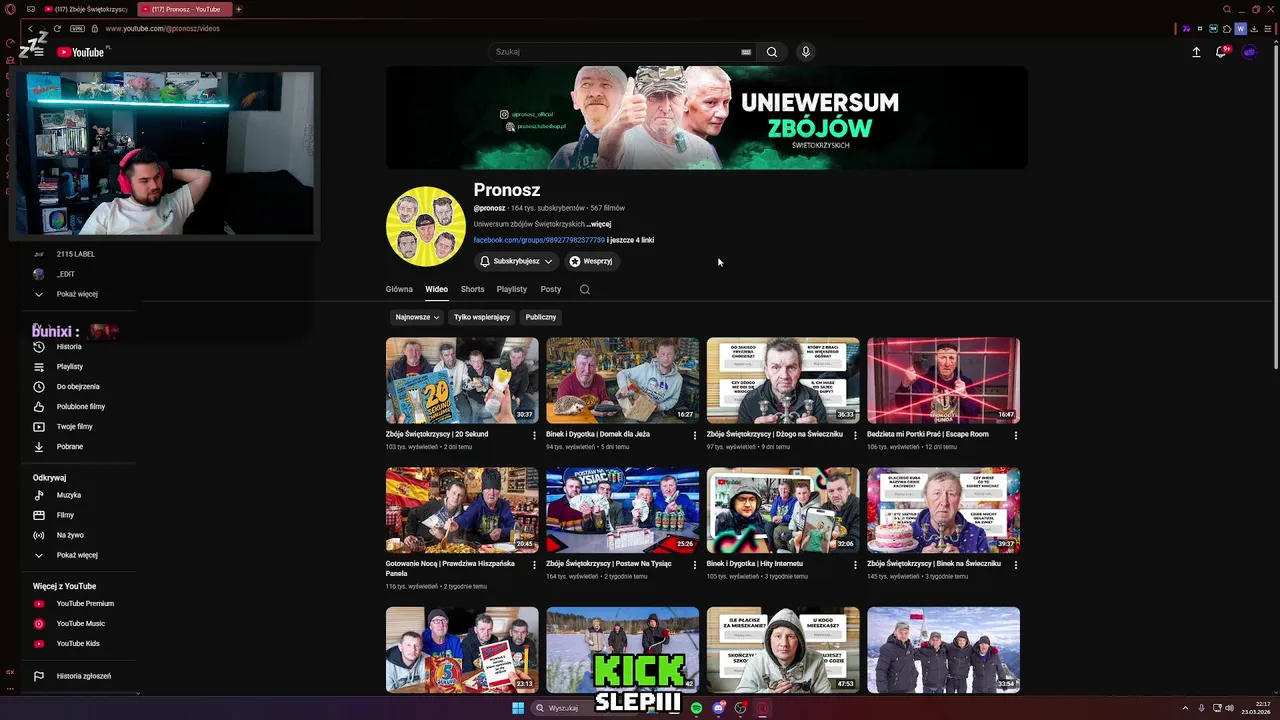The width and height of the screenshot is (1280, 720).
Task: Open browser downloads icon
Action: click(1255, 29)
